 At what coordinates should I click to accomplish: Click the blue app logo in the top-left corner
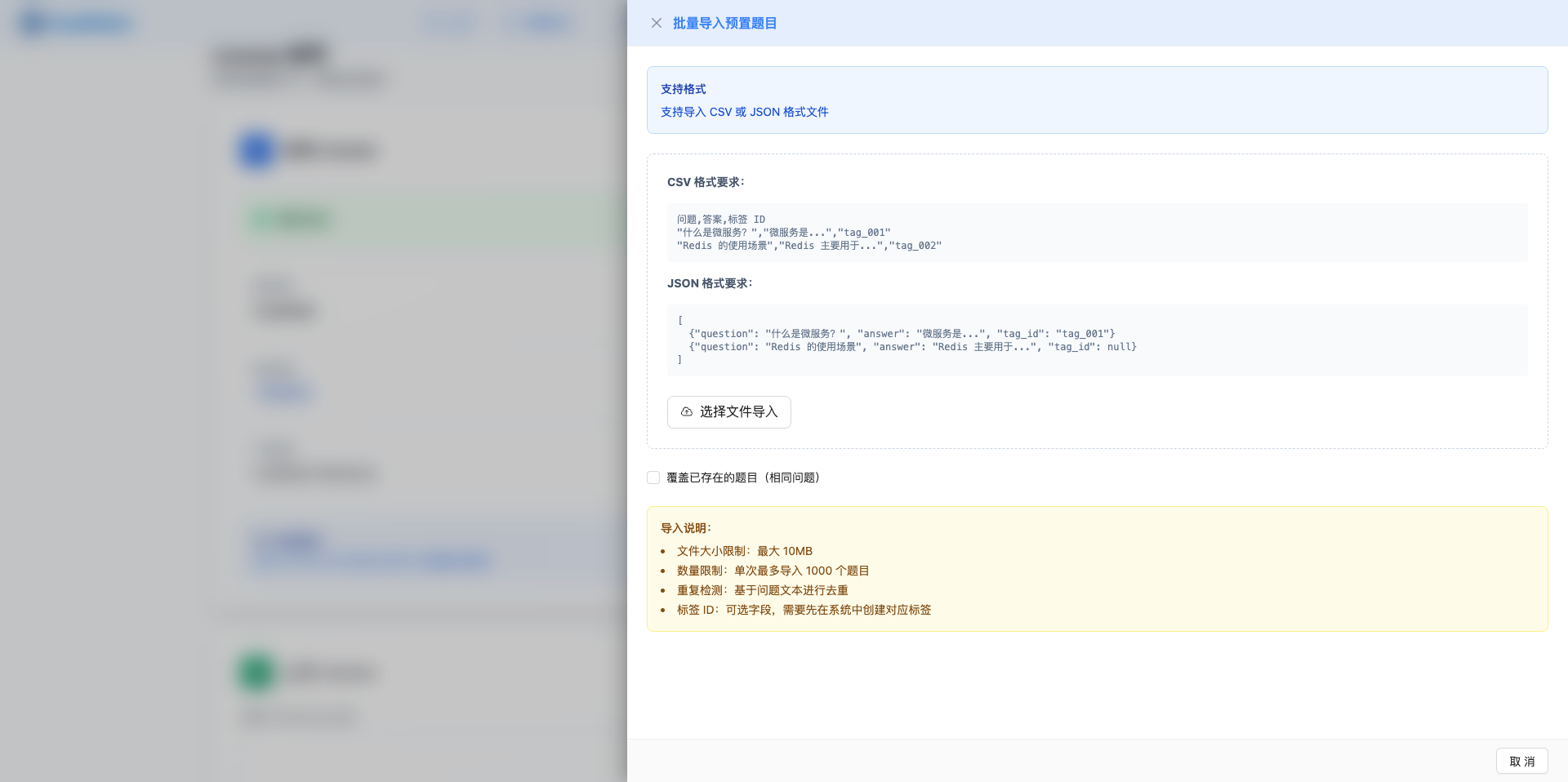click(33, 23)
